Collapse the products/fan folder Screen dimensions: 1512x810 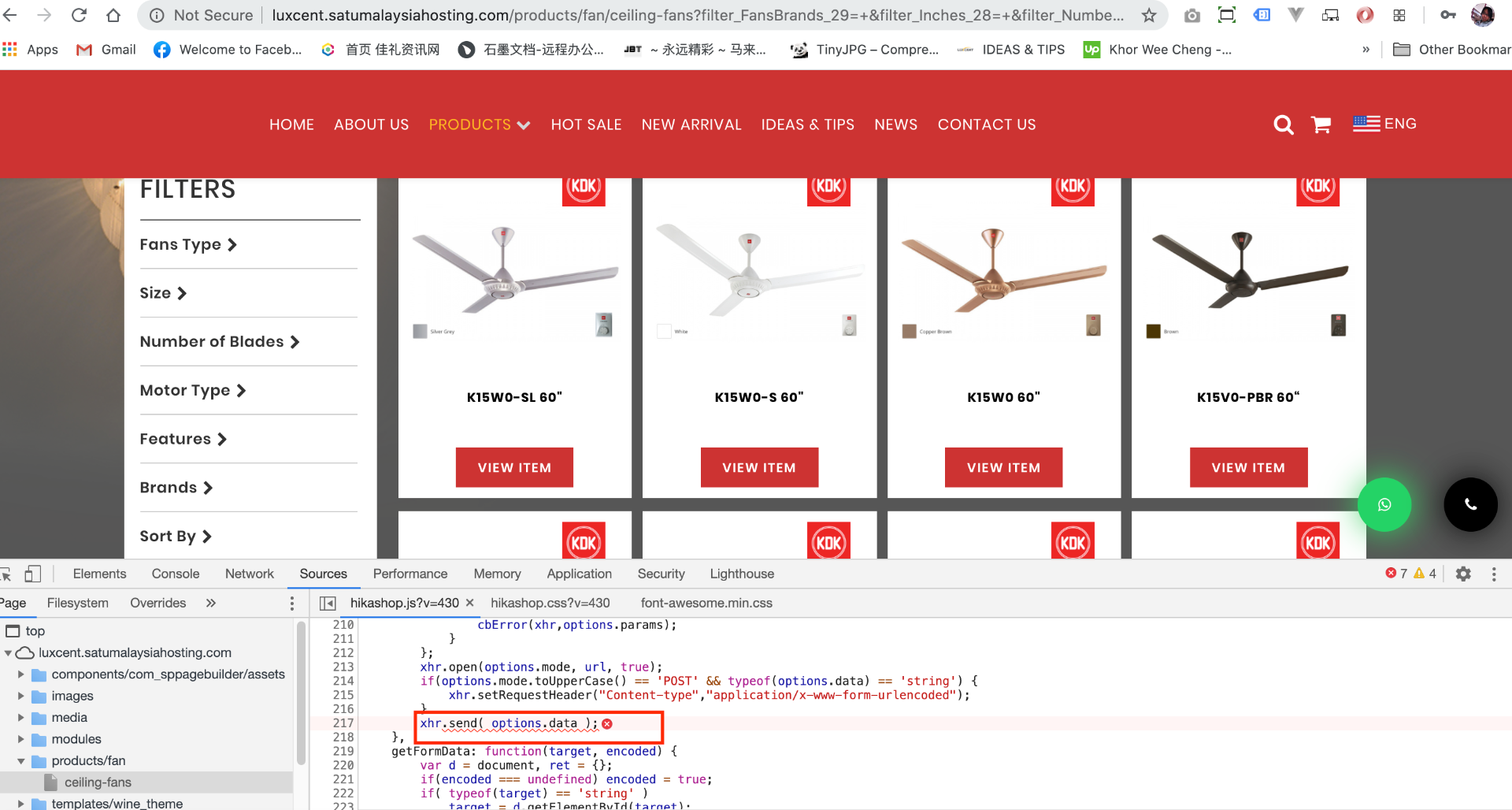(20, 761)
